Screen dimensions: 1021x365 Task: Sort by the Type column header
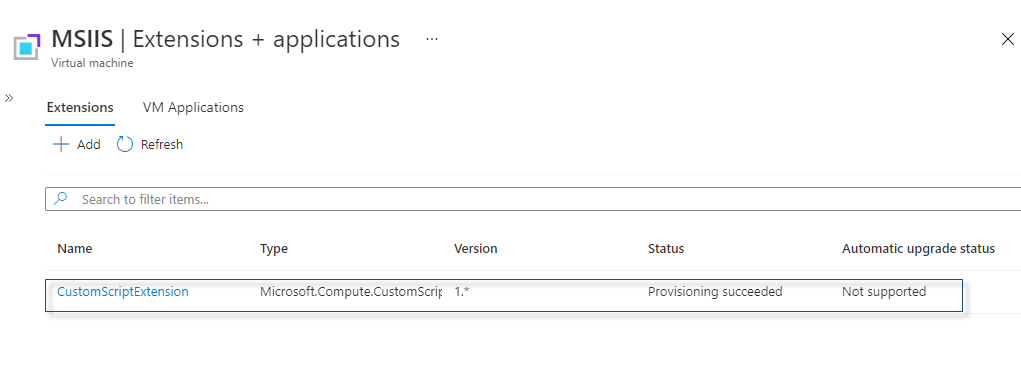tap(274, 249)
